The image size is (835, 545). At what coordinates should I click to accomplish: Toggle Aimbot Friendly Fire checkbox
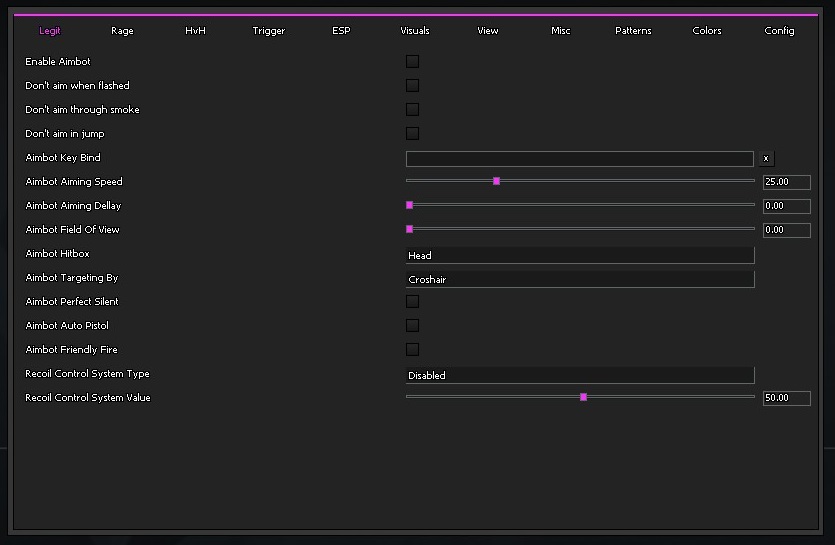[412, 350]
